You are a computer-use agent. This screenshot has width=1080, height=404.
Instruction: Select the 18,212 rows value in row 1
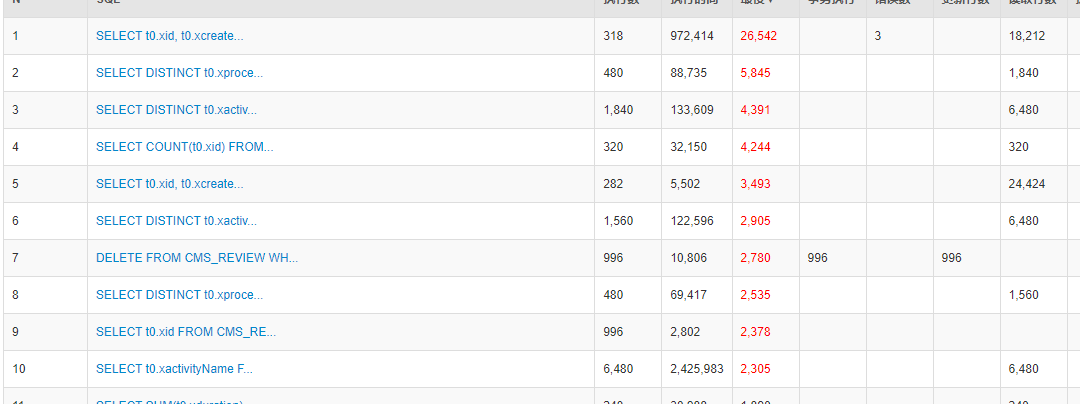1027,36
